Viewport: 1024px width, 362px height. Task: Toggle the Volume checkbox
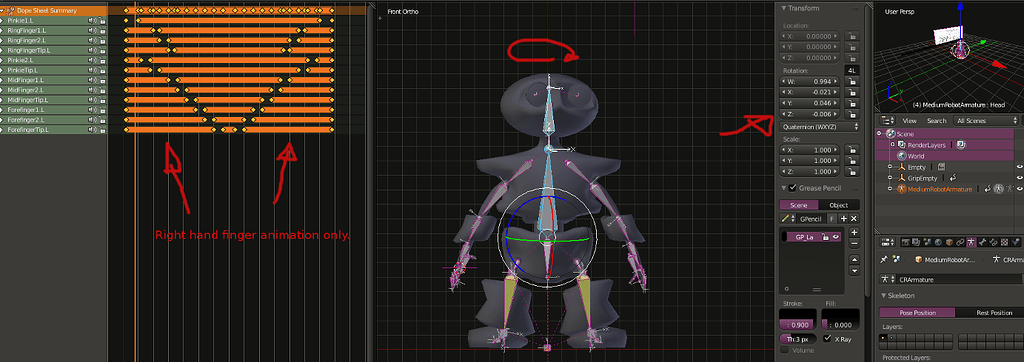click(x=785, y=350)
